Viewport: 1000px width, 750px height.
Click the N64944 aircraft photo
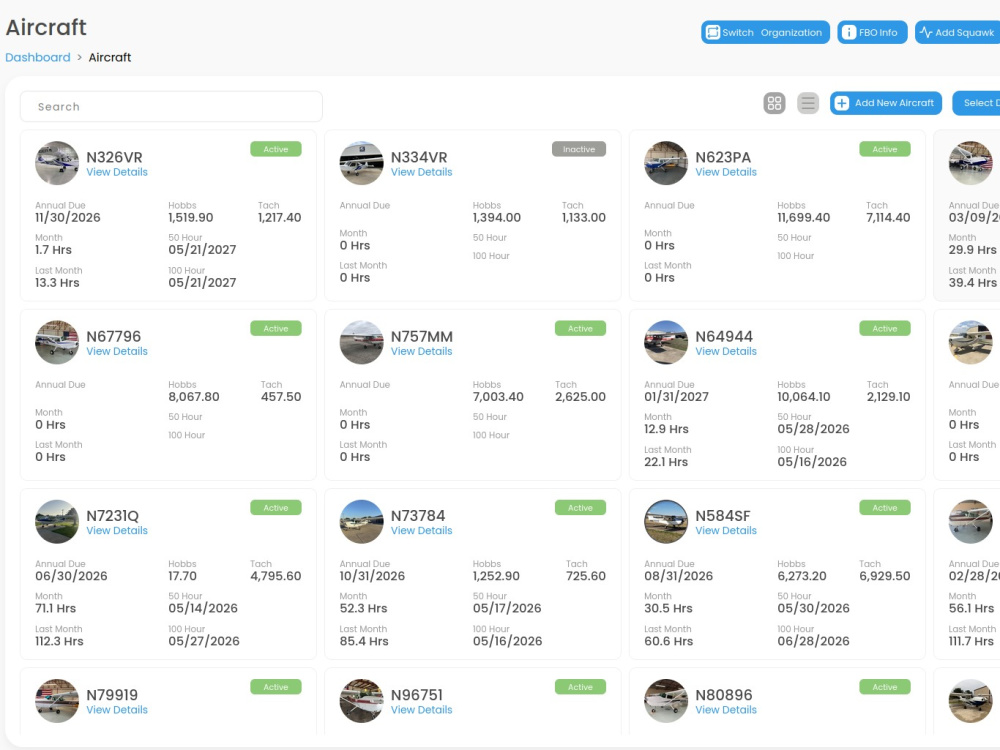click(x=666, y=342)
